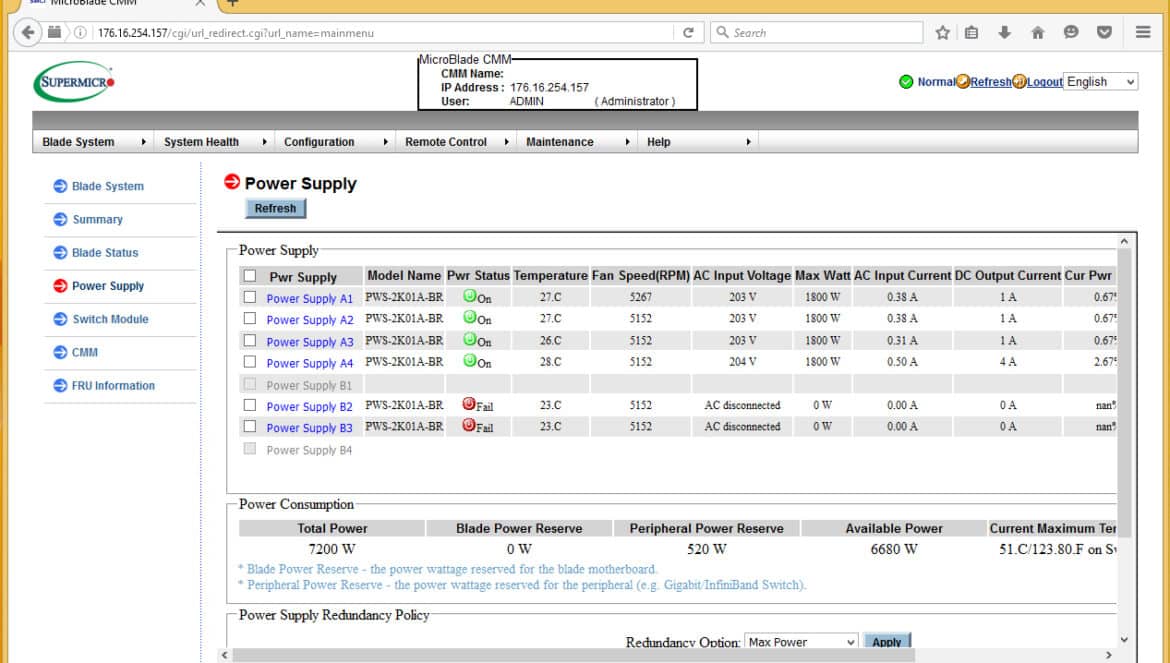Screen dimensions: 1170x663
Task: Click vertical scrollbar down arrow
Action: (x=1124, y=639)
